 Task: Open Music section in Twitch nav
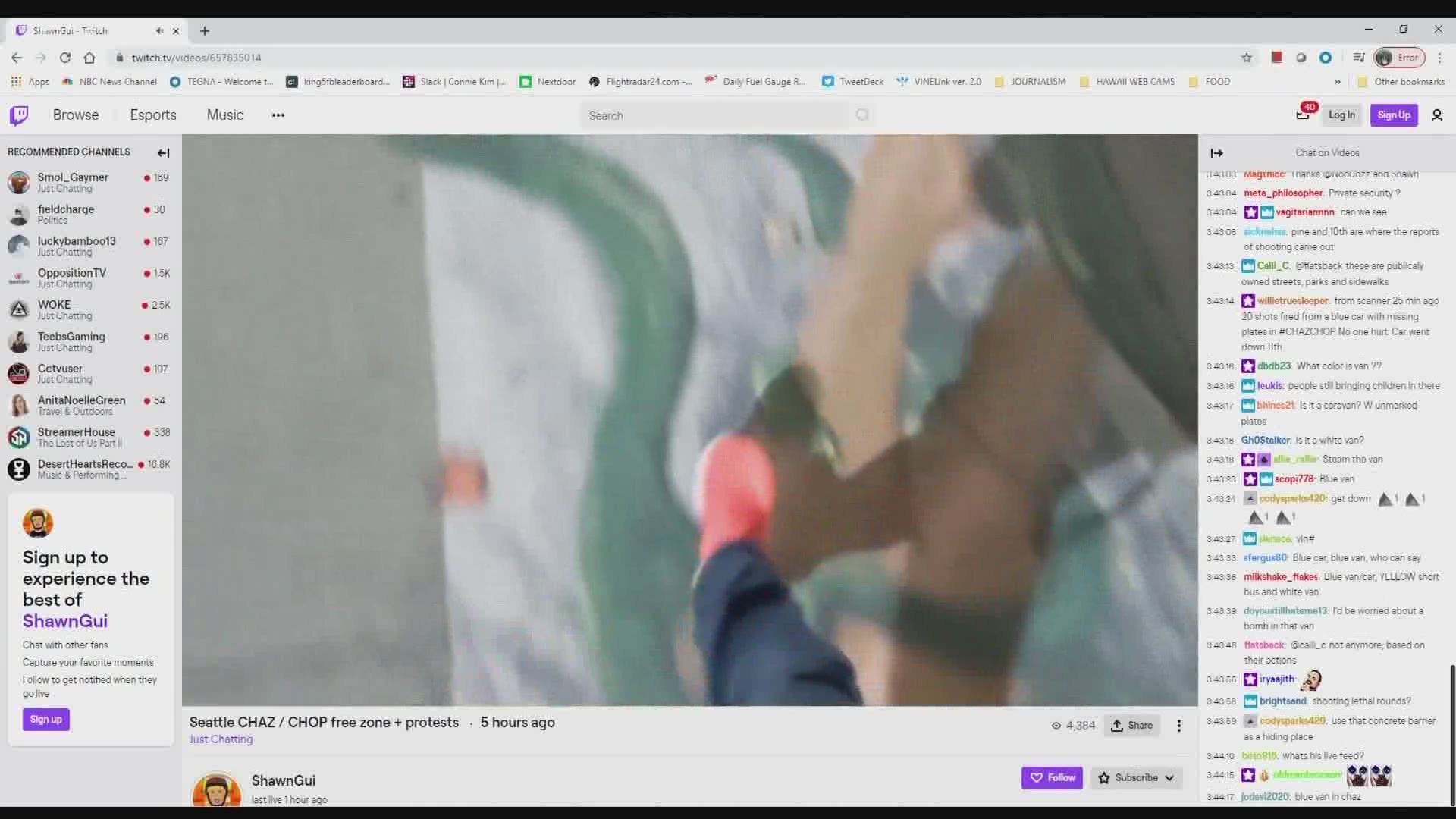[225, 115]
